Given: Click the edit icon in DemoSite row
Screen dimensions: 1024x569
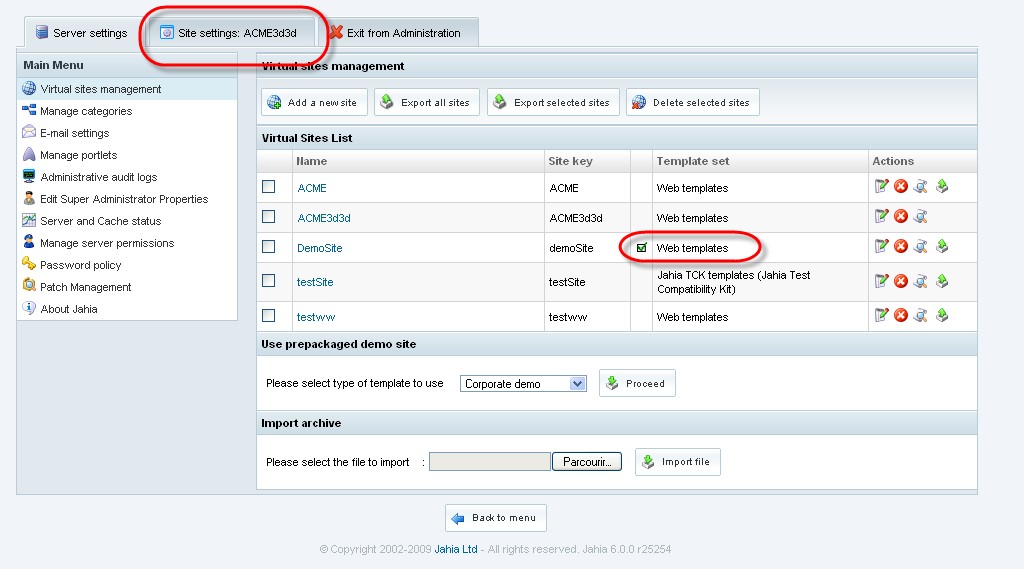Looking at the screenshot, I should [x=882, y=246].
